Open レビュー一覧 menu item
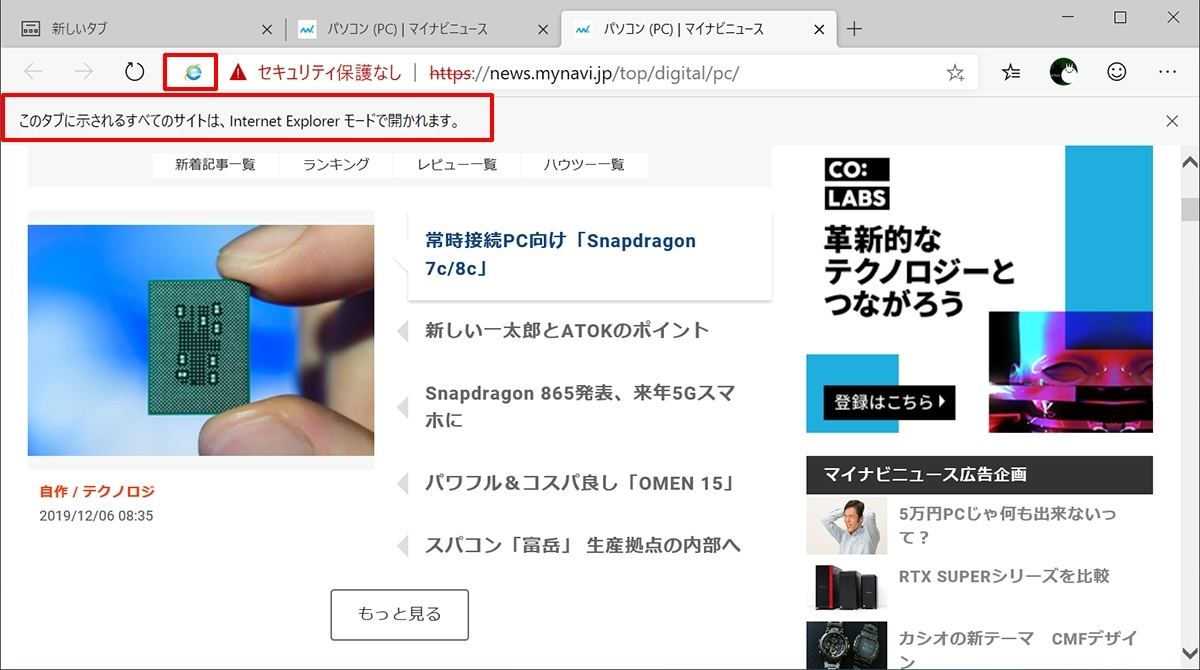This screenshot has height=670, width=1200. point(457,164)
